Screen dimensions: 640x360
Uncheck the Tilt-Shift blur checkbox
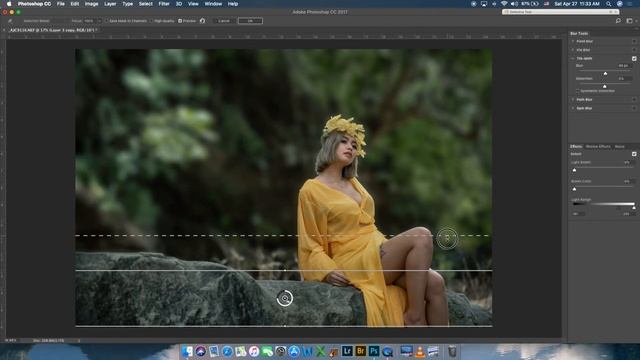634,58
